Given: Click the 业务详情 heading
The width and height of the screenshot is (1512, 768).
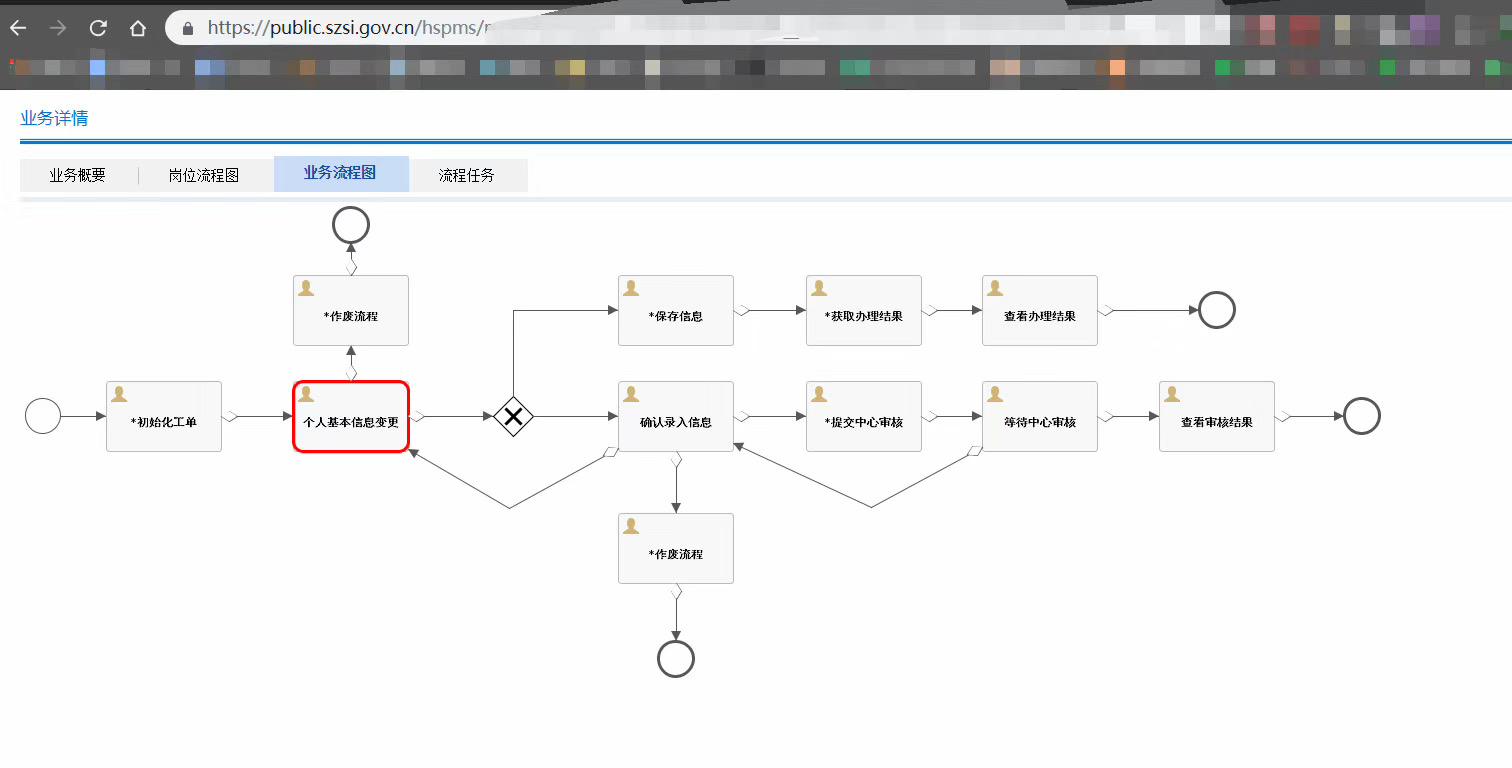Looking at the screenshot, I should pos(54,118).
